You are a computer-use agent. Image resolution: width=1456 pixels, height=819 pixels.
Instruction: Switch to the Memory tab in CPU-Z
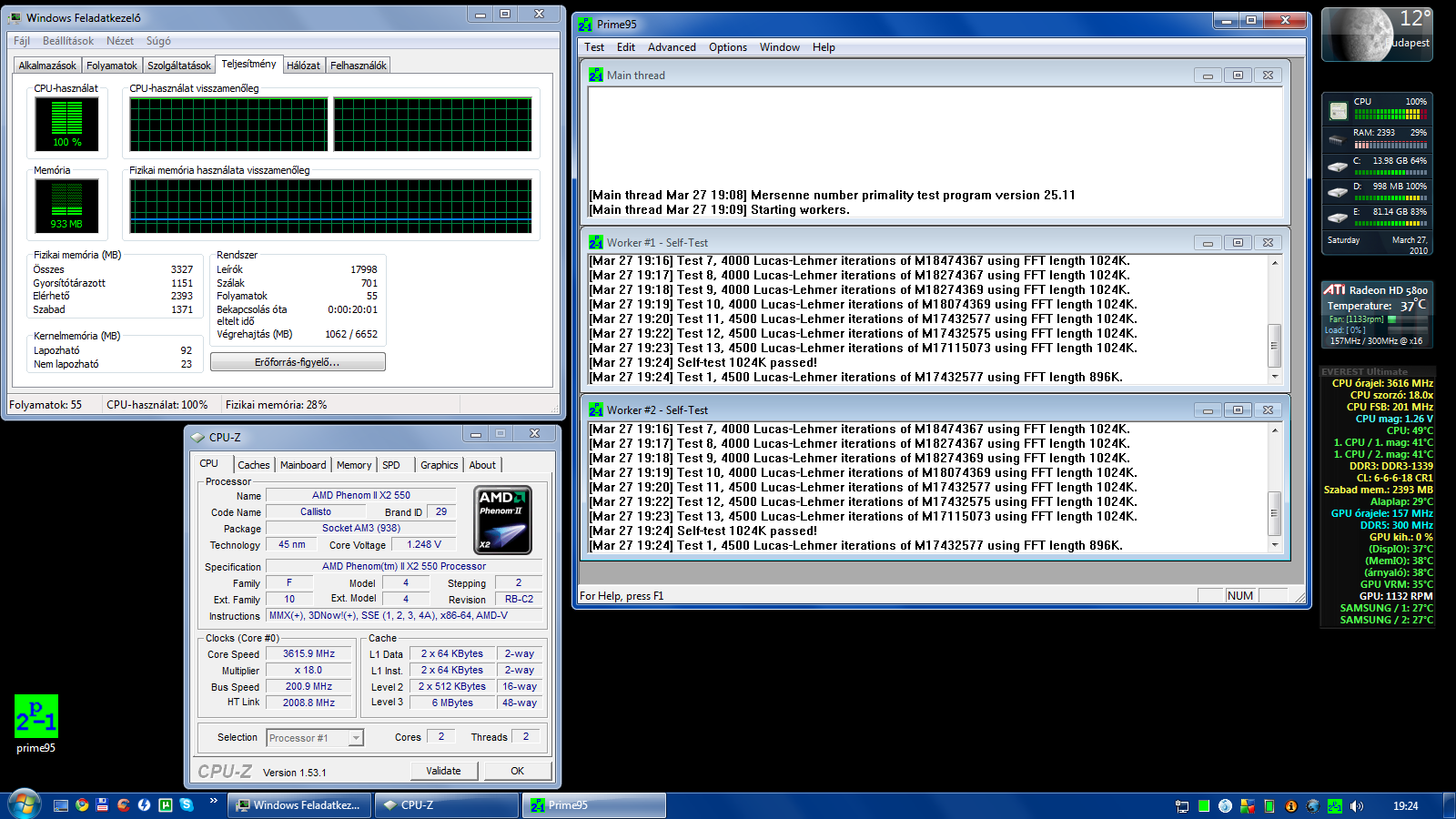(x=354, y=465)
